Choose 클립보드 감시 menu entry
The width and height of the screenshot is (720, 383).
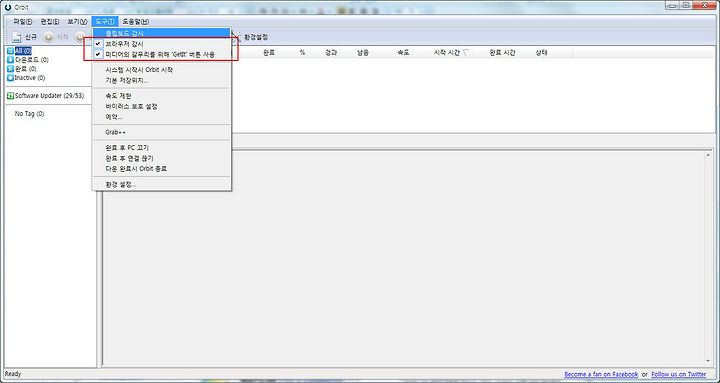tap(162, 34)
